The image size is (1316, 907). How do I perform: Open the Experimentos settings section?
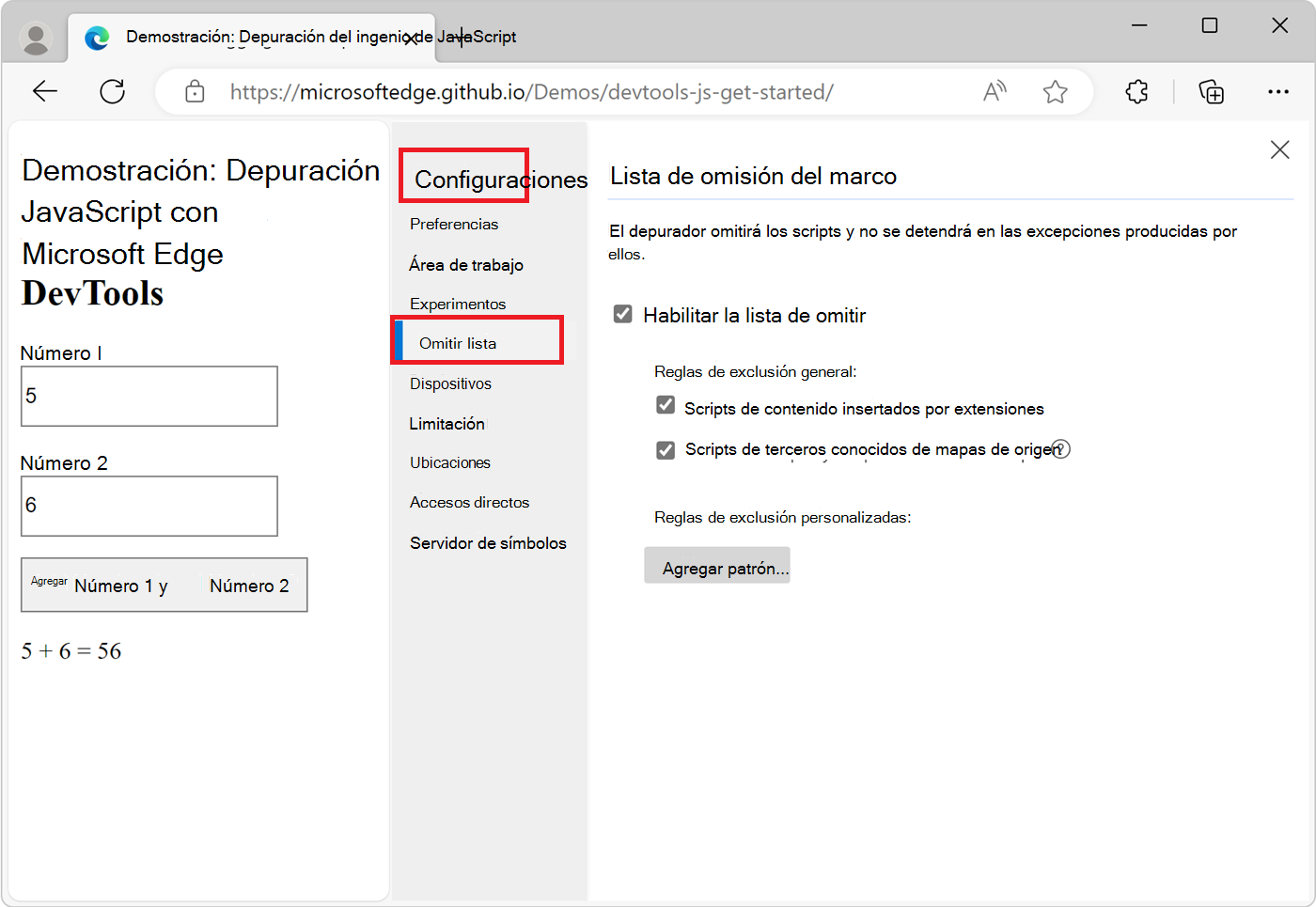[457, 304]
